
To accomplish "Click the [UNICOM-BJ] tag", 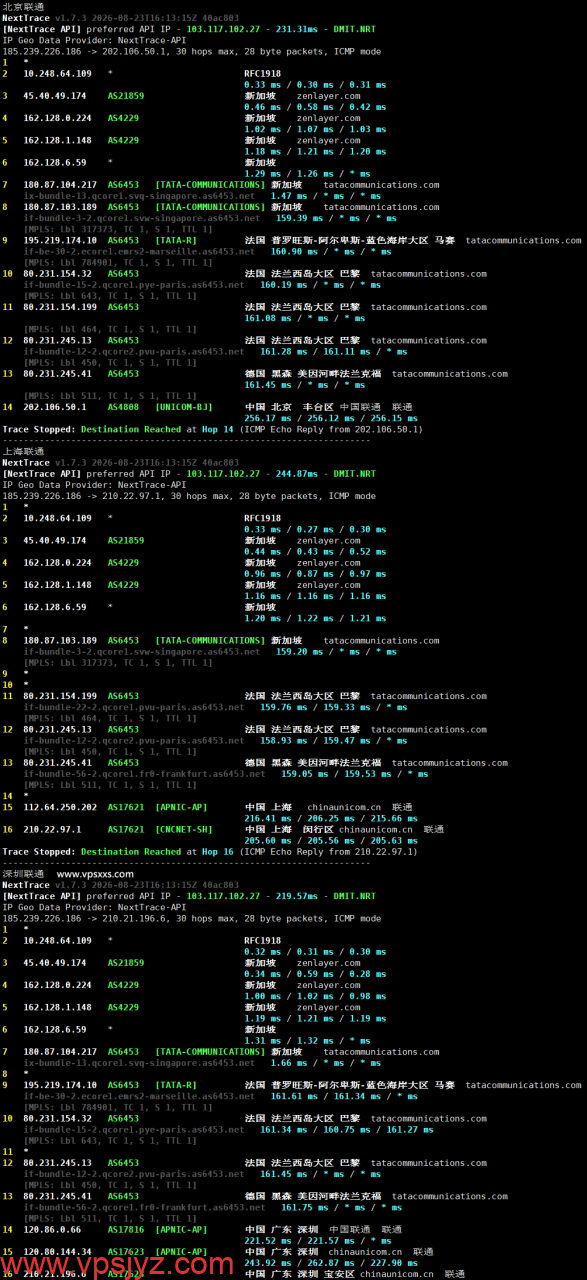I will [183, 407].
